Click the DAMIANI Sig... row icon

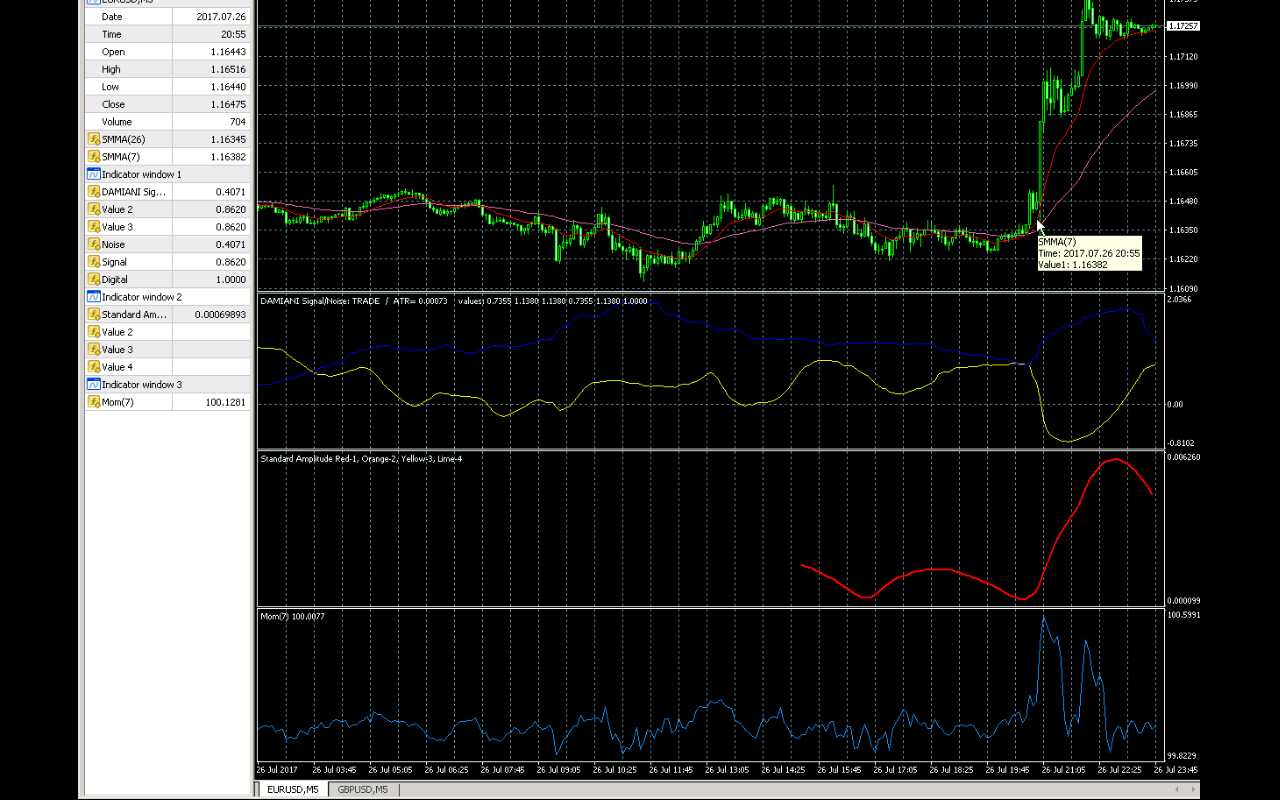pyautogui.click(x=94, y=192)
